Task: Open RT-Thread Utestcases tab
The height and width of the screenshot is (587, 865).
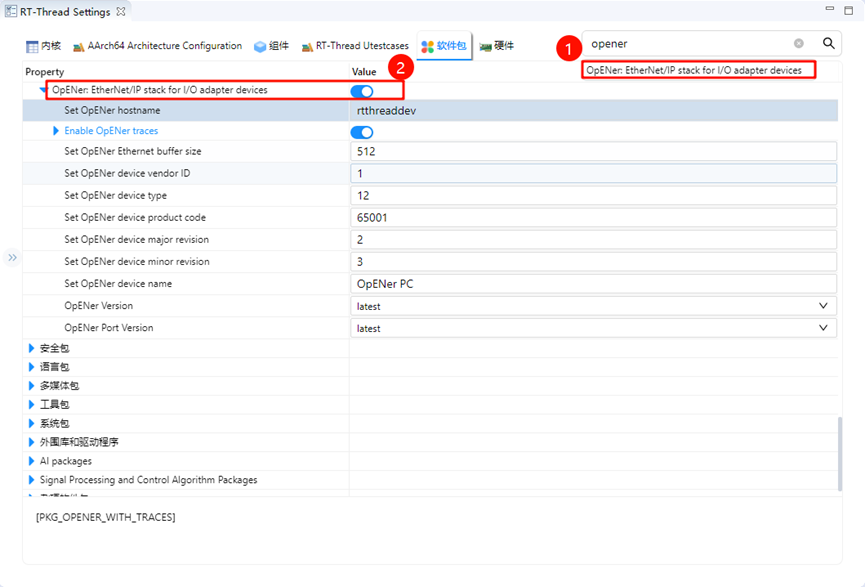Action: [355, 46]
